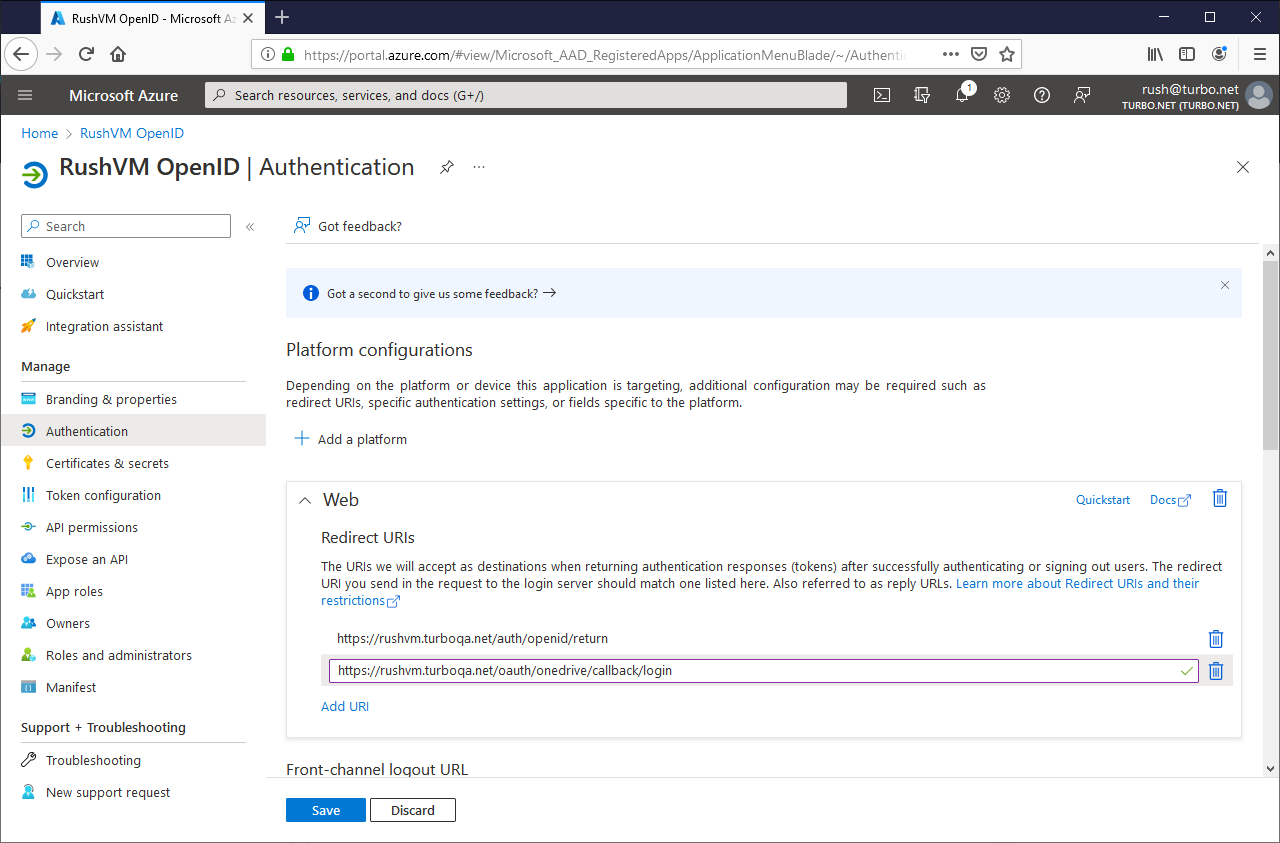Open the feedback smiley icon in top bar
The width and height of the screenshot is (1280, 843).
1081,95
